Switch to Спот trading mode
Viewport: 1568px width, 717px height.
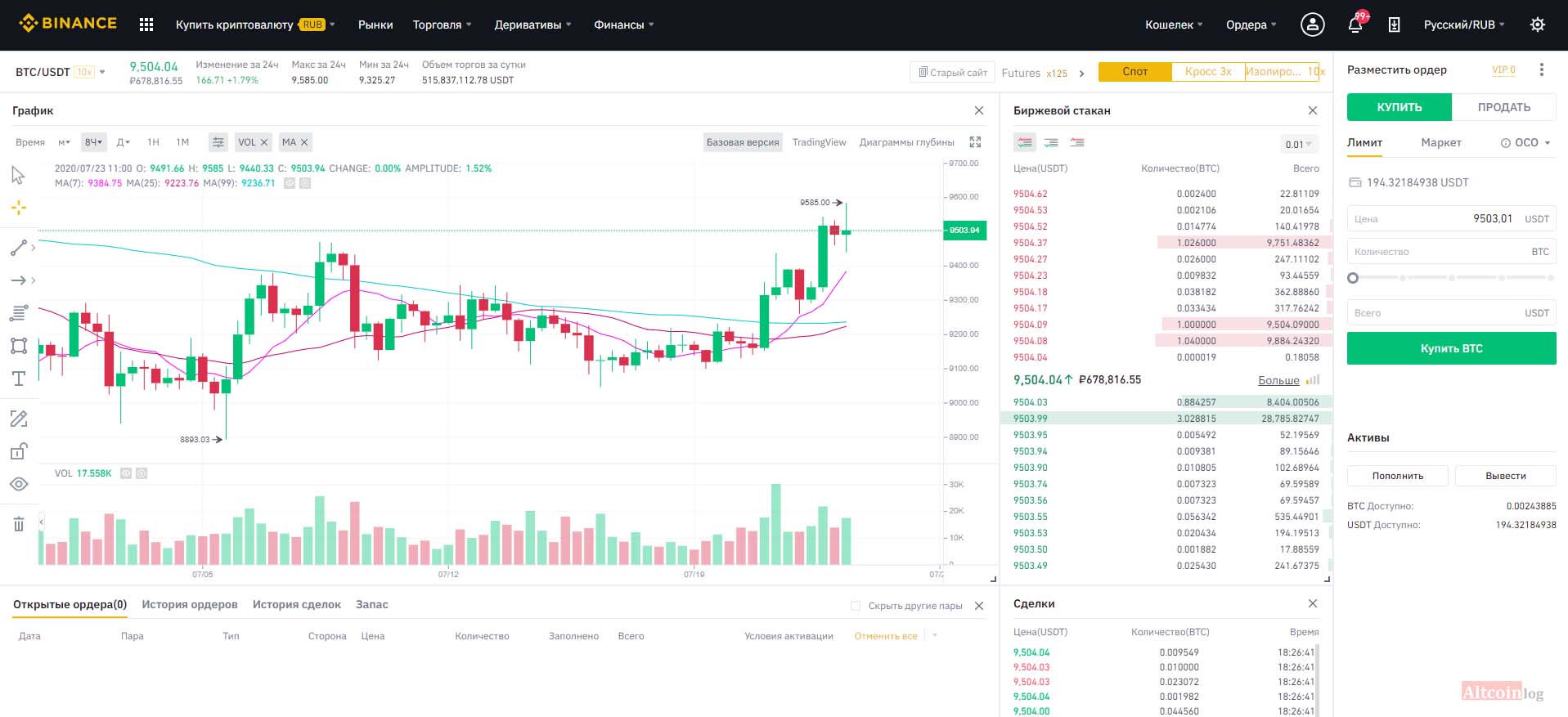point(1135,72)
